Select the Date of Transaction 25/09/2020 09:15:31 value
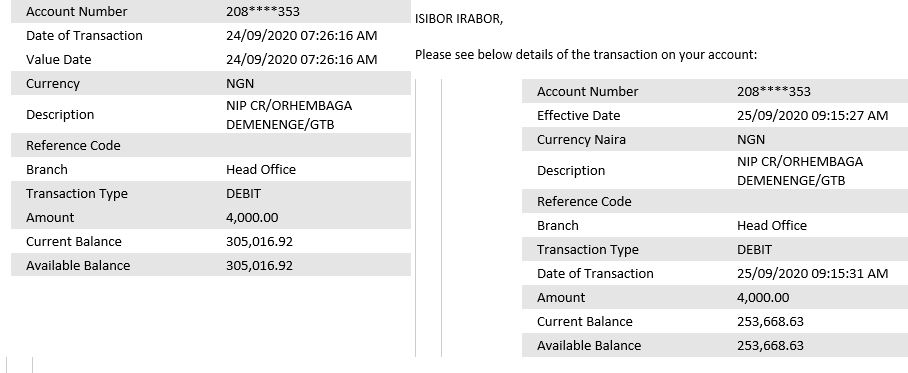The width and height of the screenshot is (908, 373). click(x=812, y=274)
